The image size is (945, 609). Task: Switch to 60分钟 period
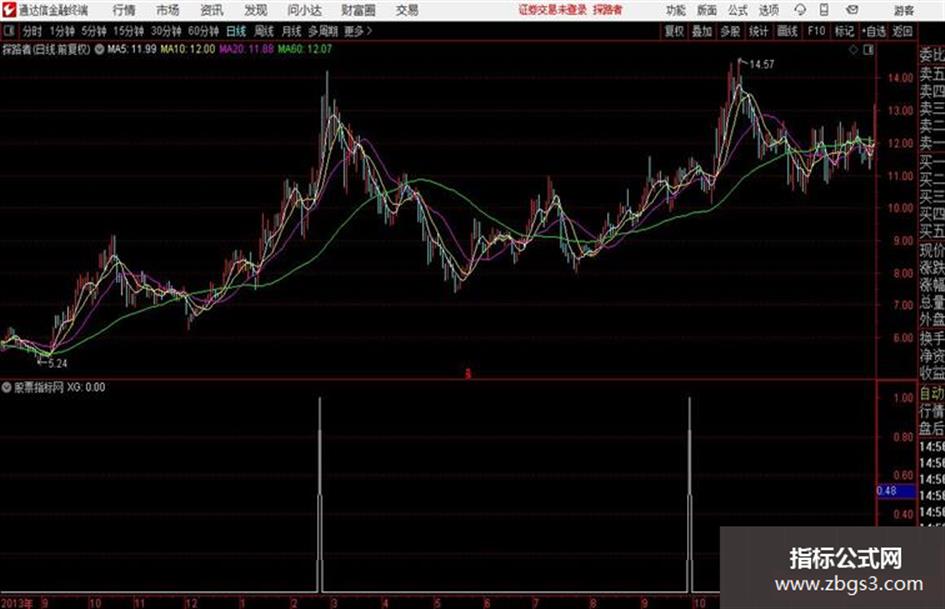coord(203,31)
